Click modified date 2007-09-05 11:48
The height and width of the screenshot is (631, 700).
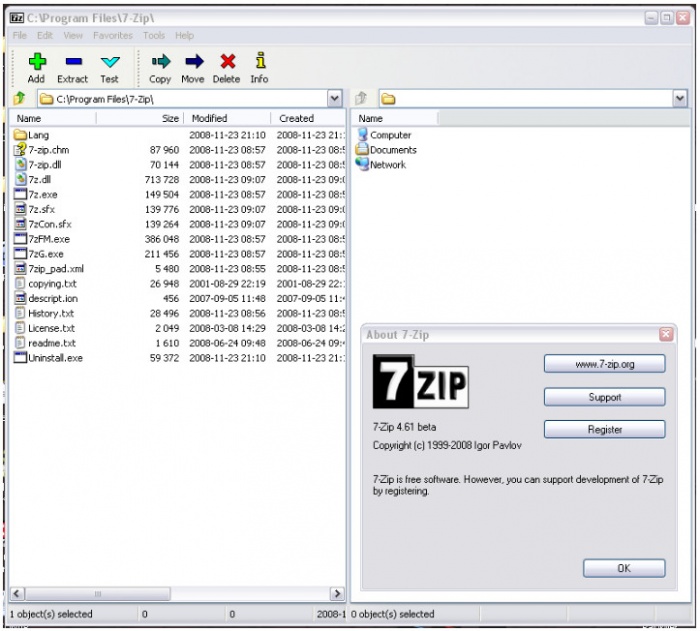pyautogui.click(x=227, y=298)
